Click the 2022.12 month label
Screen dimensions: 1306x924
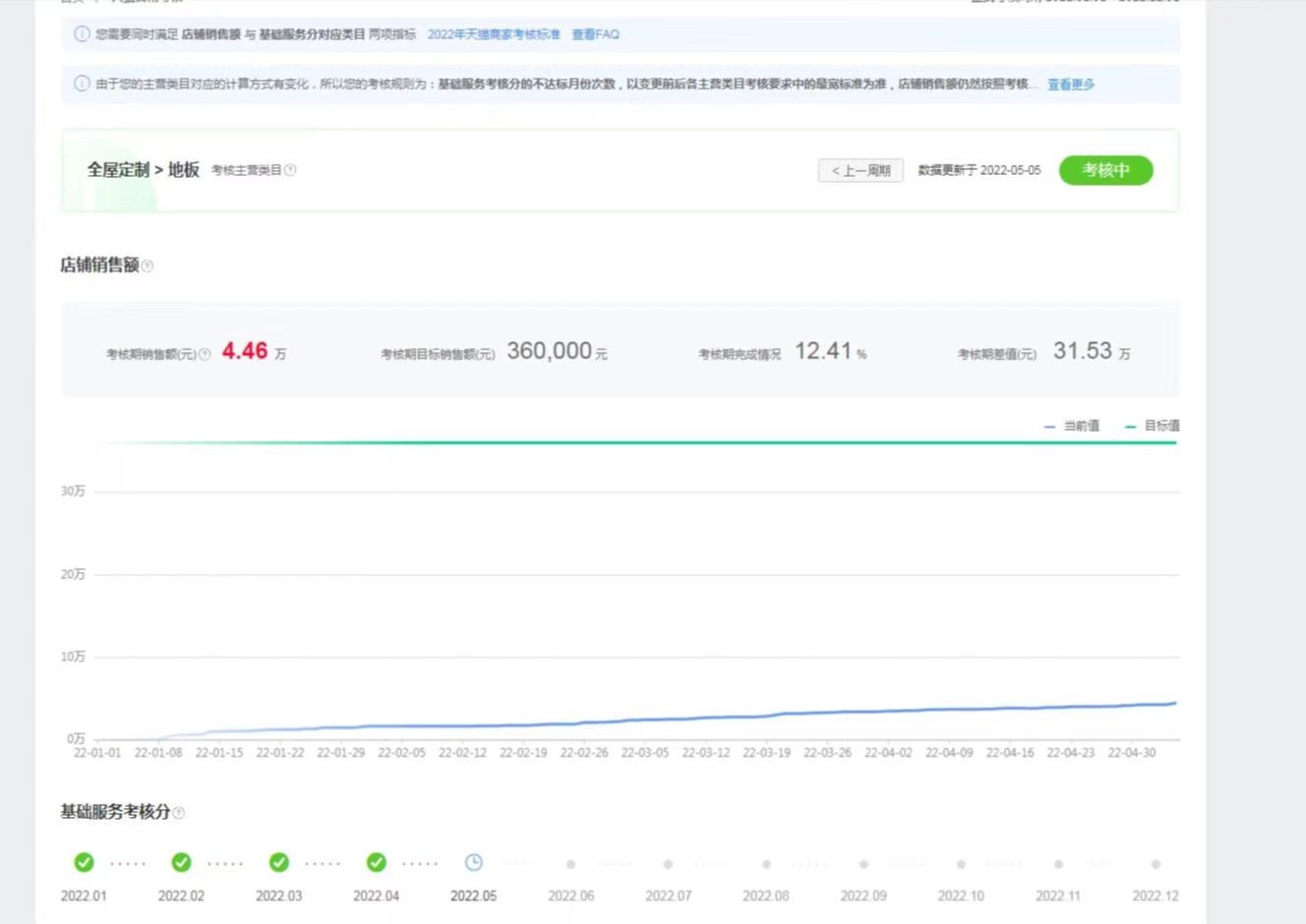1156,896
